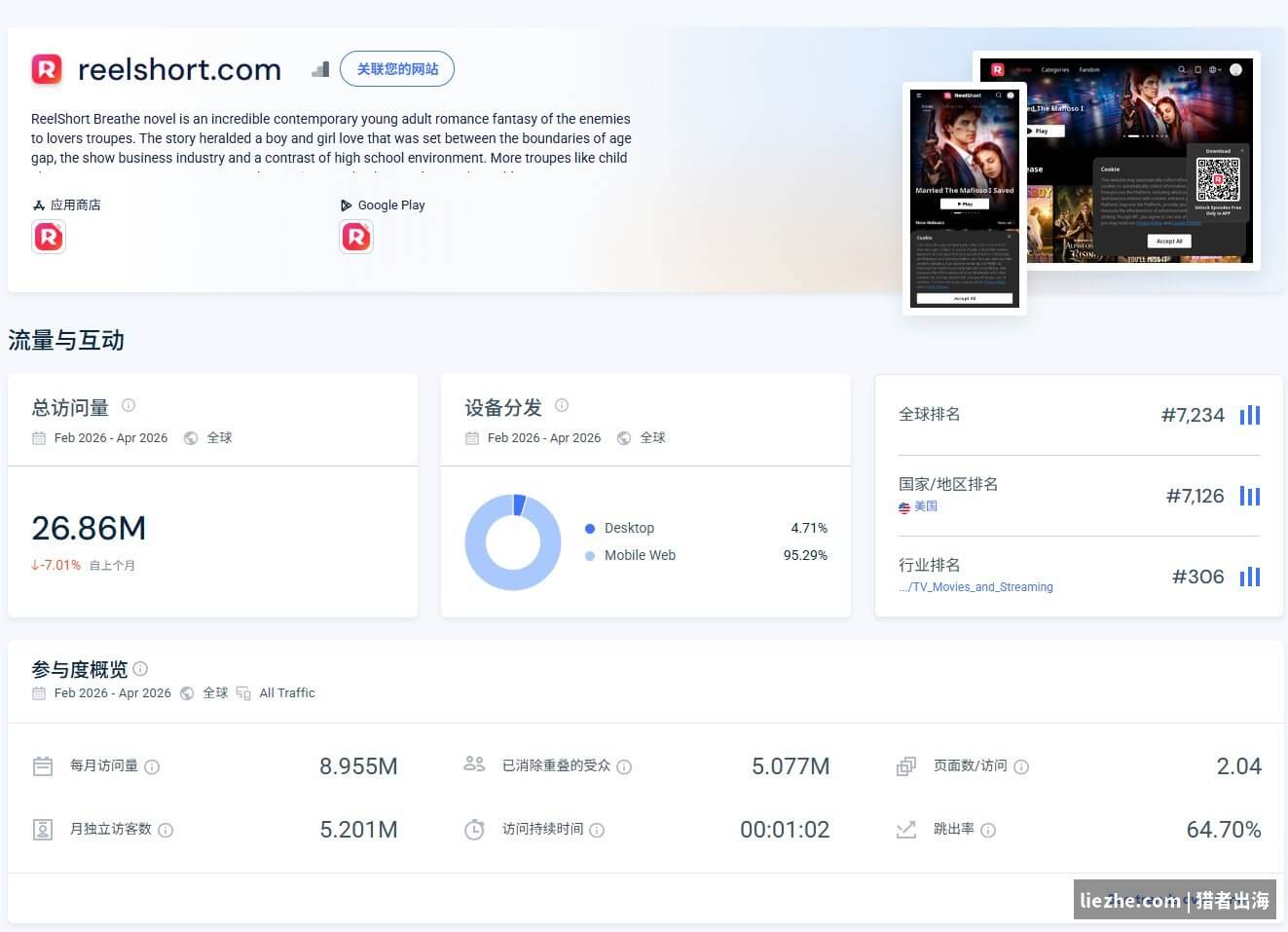Click the All Traffic label
Image resolution: width=1288 pixels, height=932 pixels.
click(x=287, y=693)
